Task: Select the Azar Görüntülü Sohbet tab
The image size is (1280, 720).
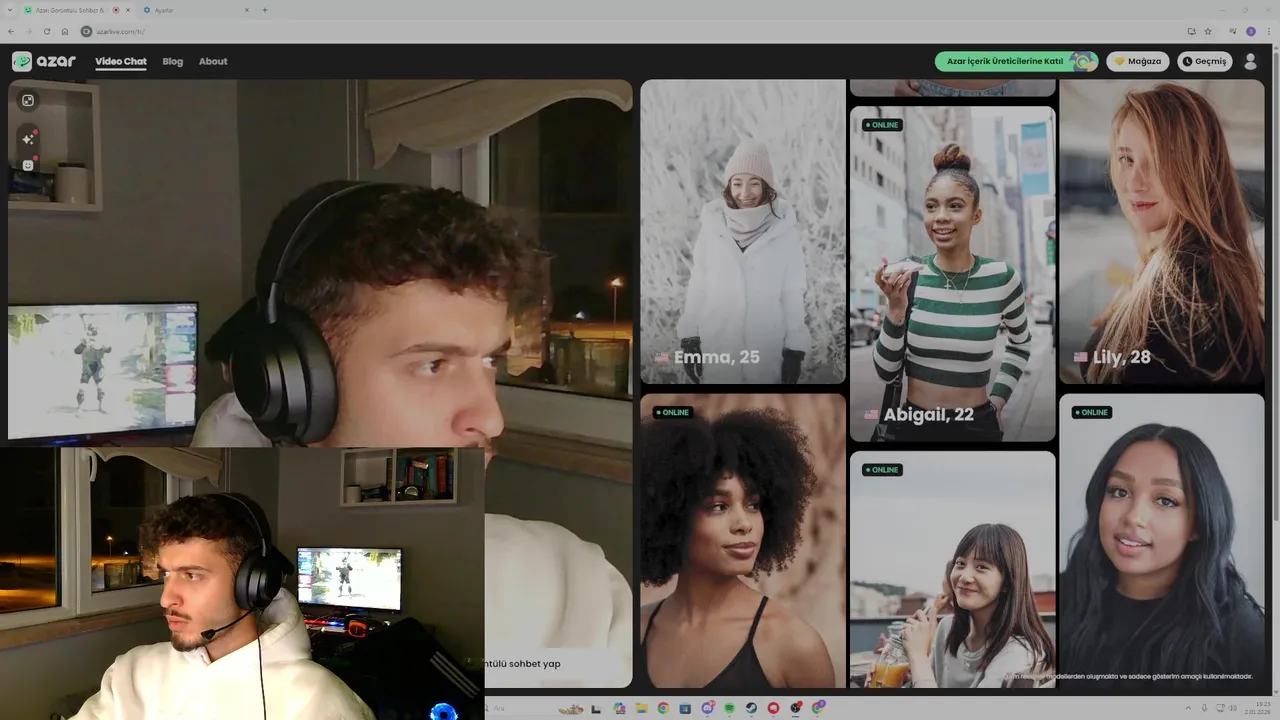Action: point(77,10)
